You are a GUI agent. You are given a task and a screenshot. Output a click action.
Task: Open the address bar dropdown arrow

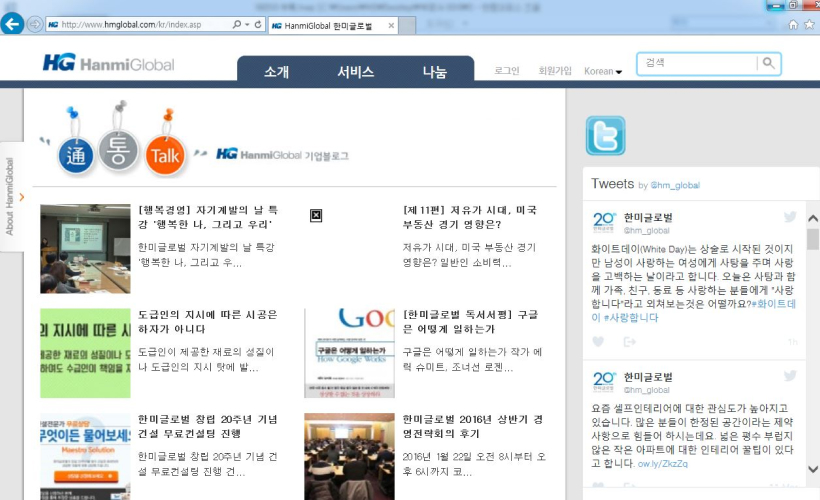pos(247,25)
